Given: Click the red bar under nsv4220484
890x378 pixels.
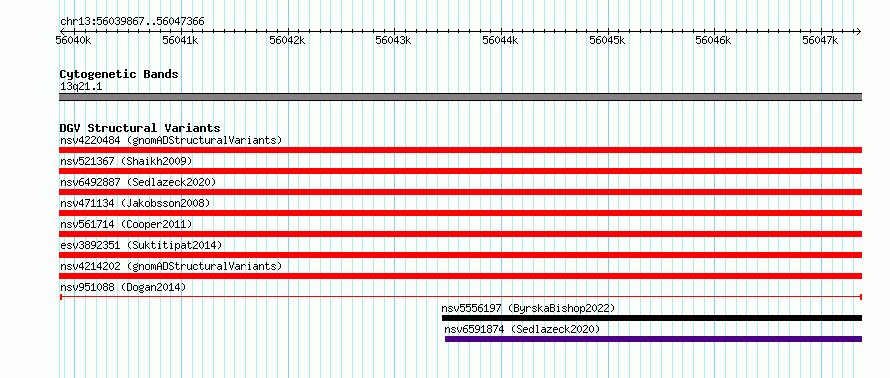Looking at the screenshot, I should (x=460, y=150).
